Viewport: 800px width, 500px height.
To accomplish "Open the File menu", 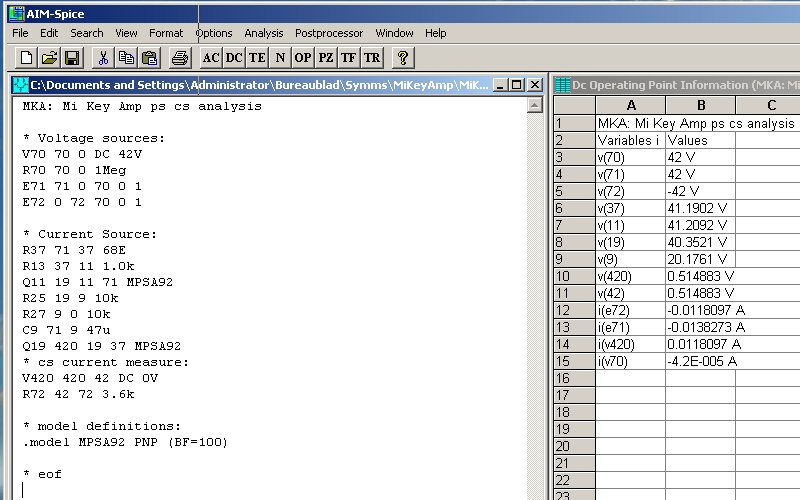I will tap(20, 33).
